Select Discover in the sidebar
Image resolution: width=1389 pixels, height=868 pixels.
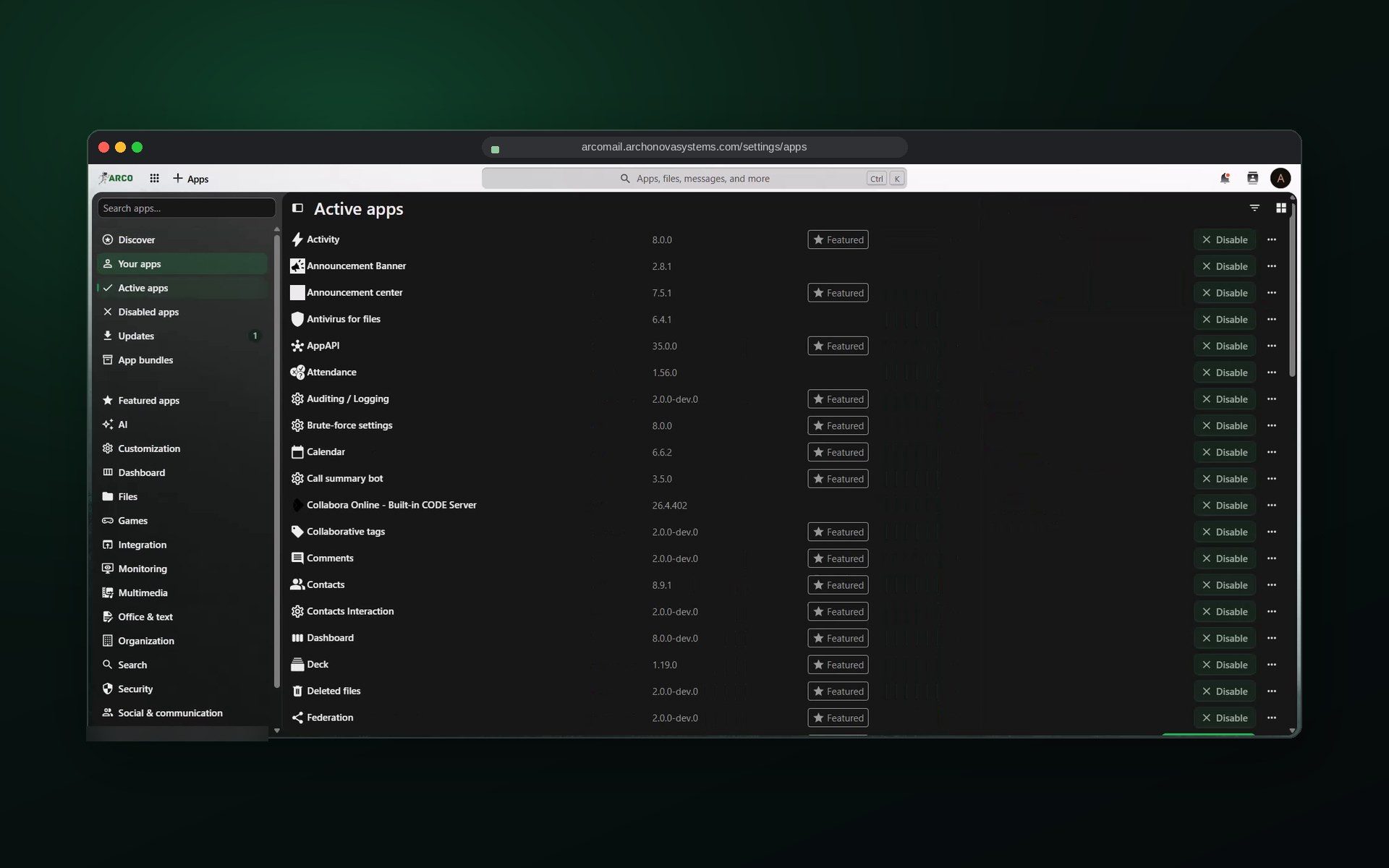[182, 239]
